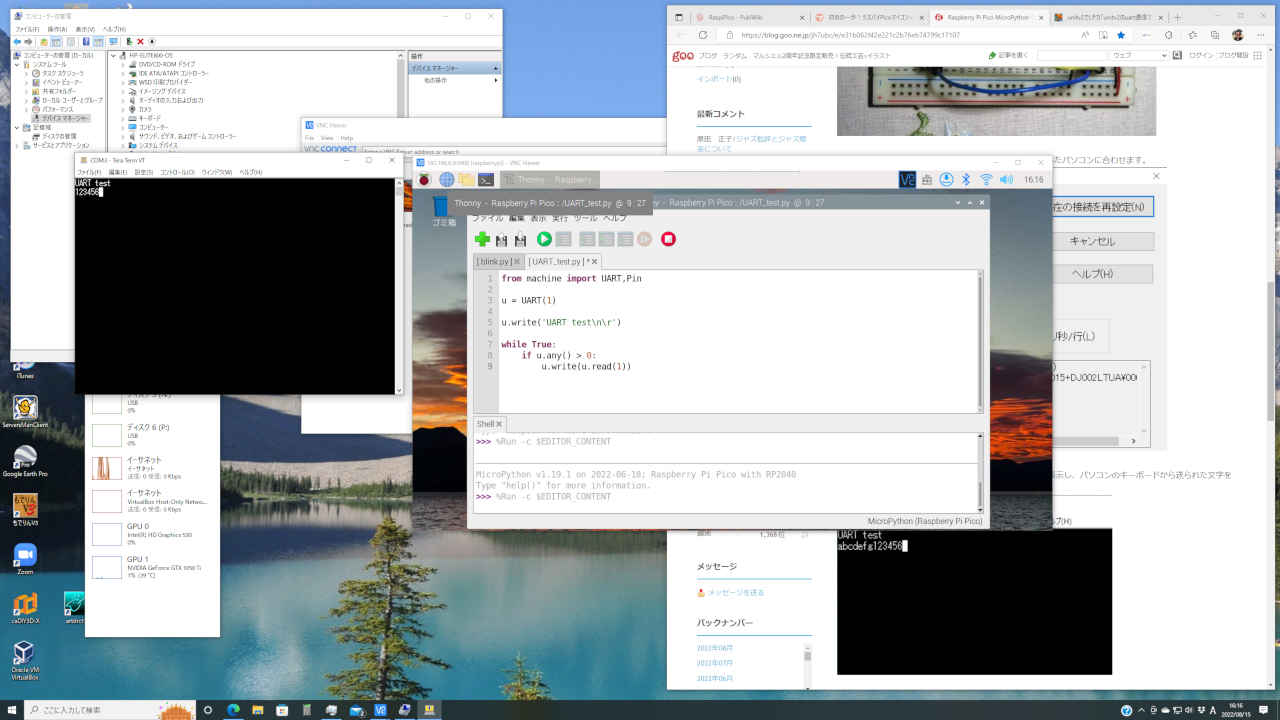
Task: Open the 設定 menu in Tera Term
Action: [143, 172]
